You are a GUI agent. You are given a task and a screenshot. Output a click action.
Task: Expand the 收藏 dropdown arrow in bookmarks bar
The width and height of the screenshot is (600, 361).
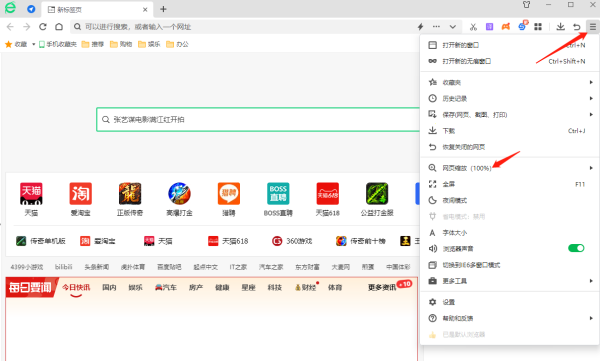point(34,44)
